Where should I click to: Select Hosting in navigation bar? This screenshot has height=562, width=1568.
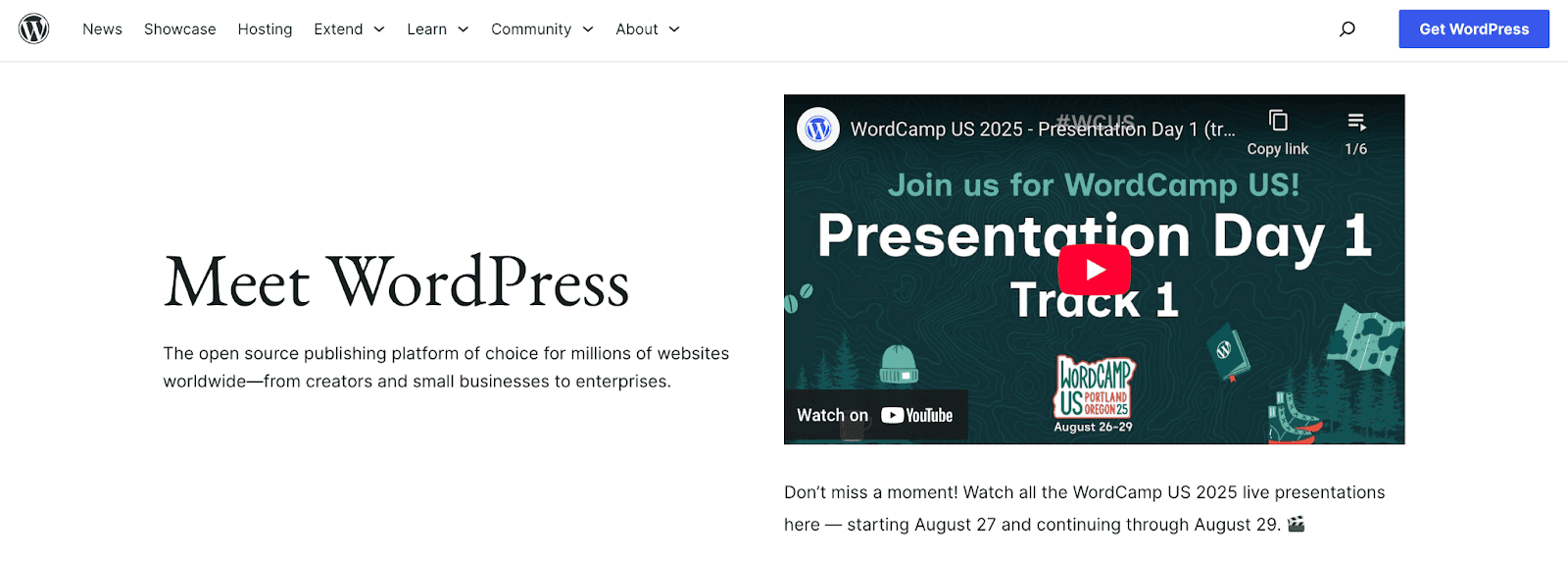(x=265, y=29)
